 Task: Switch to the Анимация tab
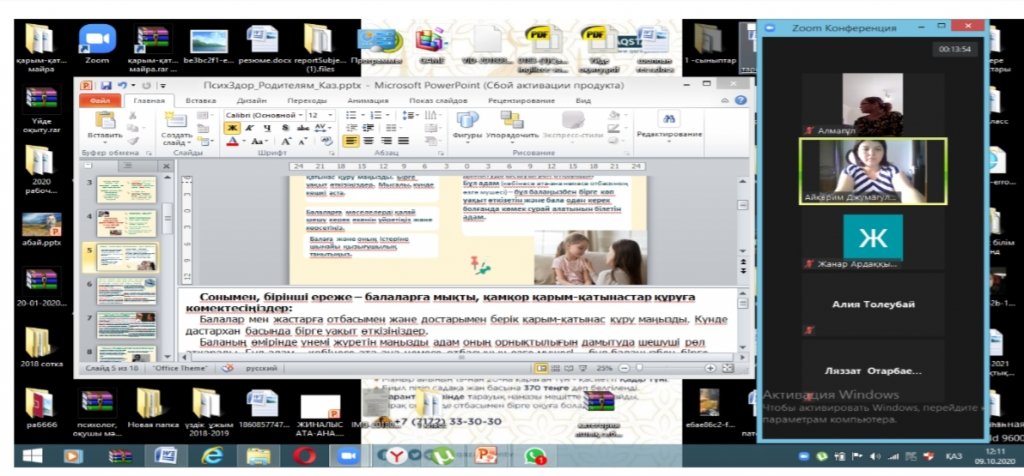point(368,101)
